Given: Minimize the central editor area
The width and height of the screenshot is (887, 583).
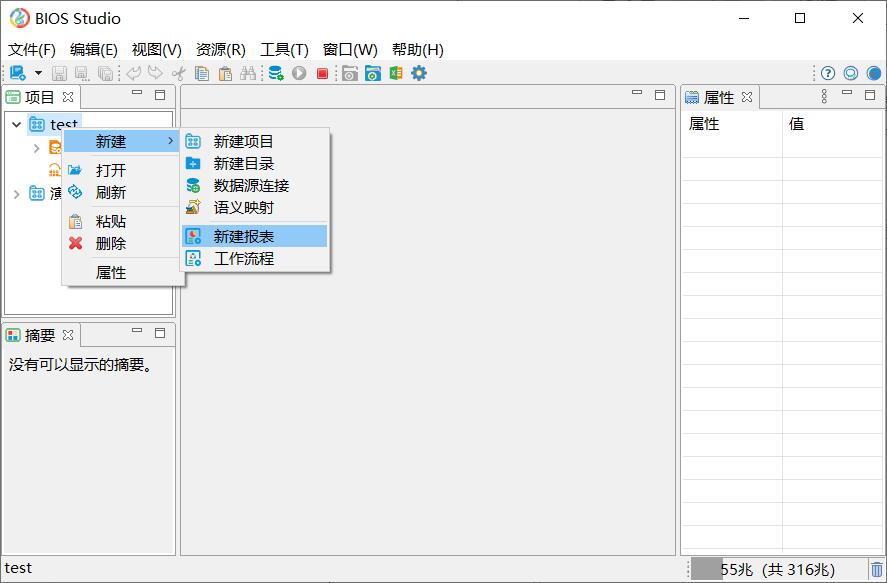Looking at the screenshot, I should (x=637, y=93).
